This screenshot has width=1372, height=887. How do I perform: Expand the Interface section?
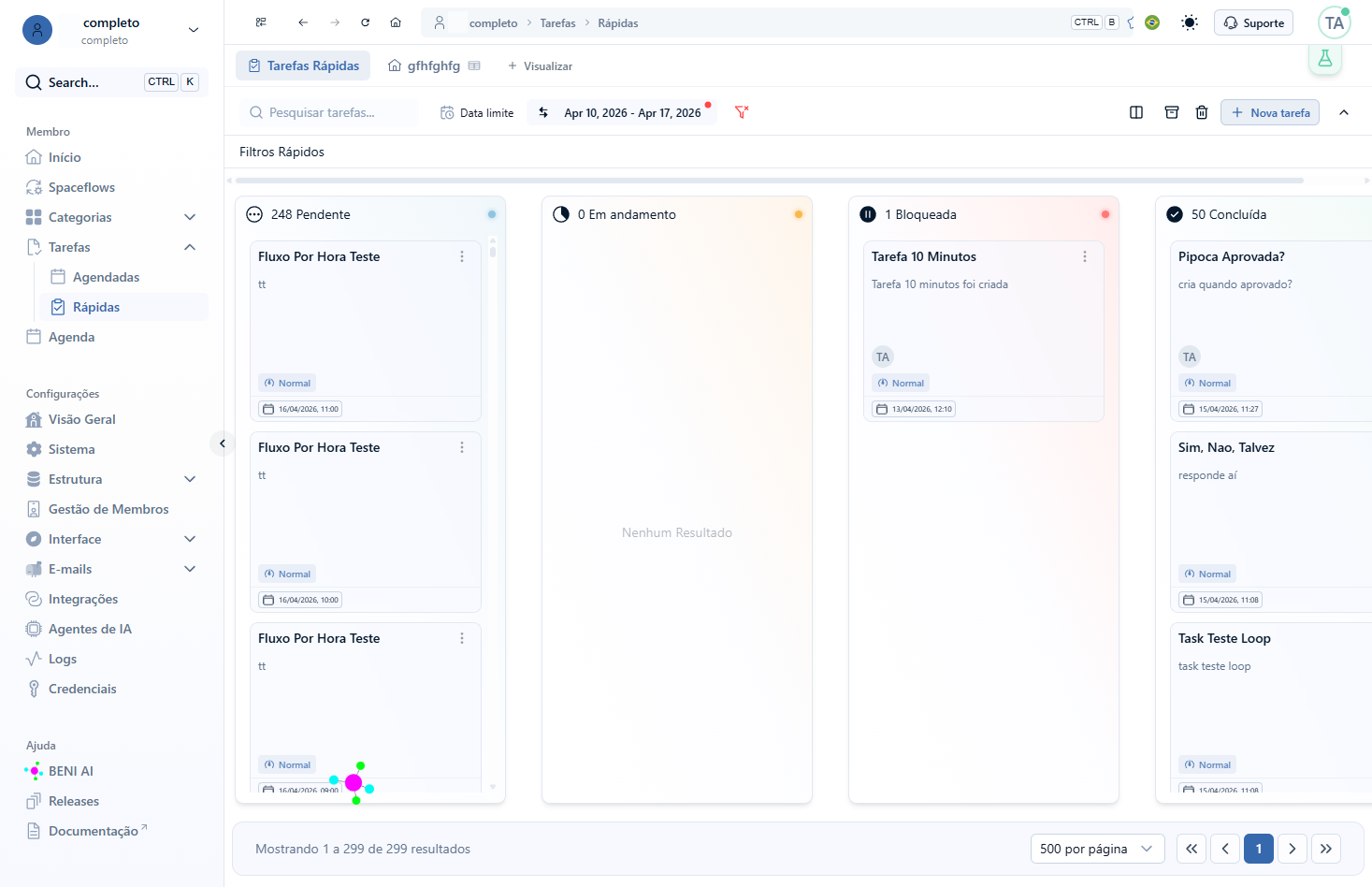(190, 539)
